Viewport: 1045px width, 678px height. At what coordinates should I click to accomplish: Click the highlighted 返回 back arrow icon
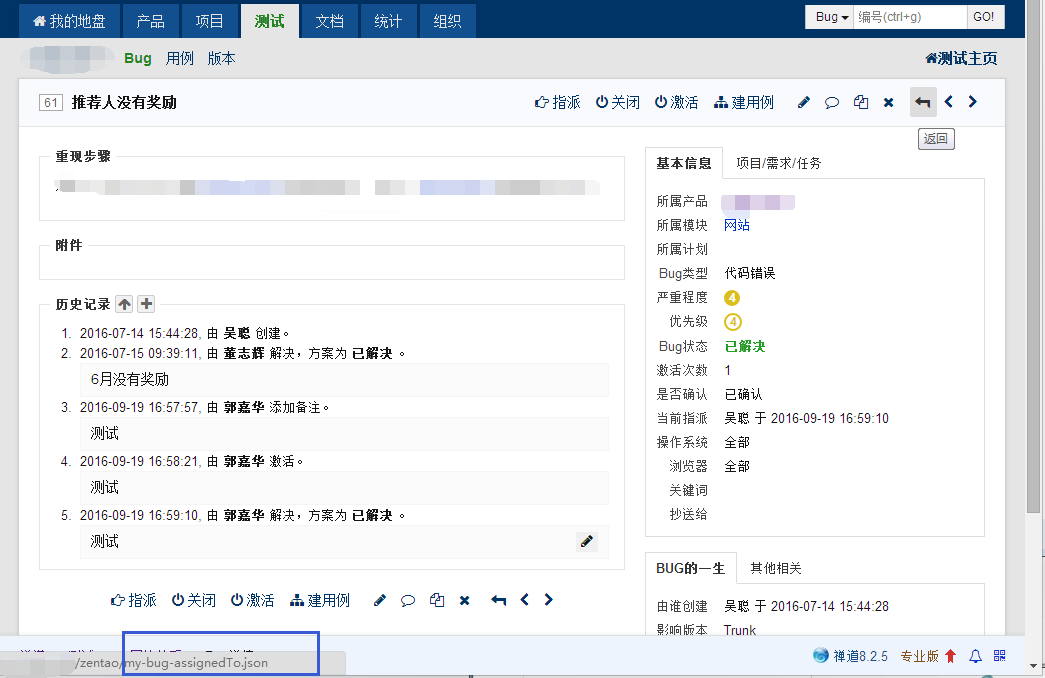pyautogui.click(x=923, y=102)
